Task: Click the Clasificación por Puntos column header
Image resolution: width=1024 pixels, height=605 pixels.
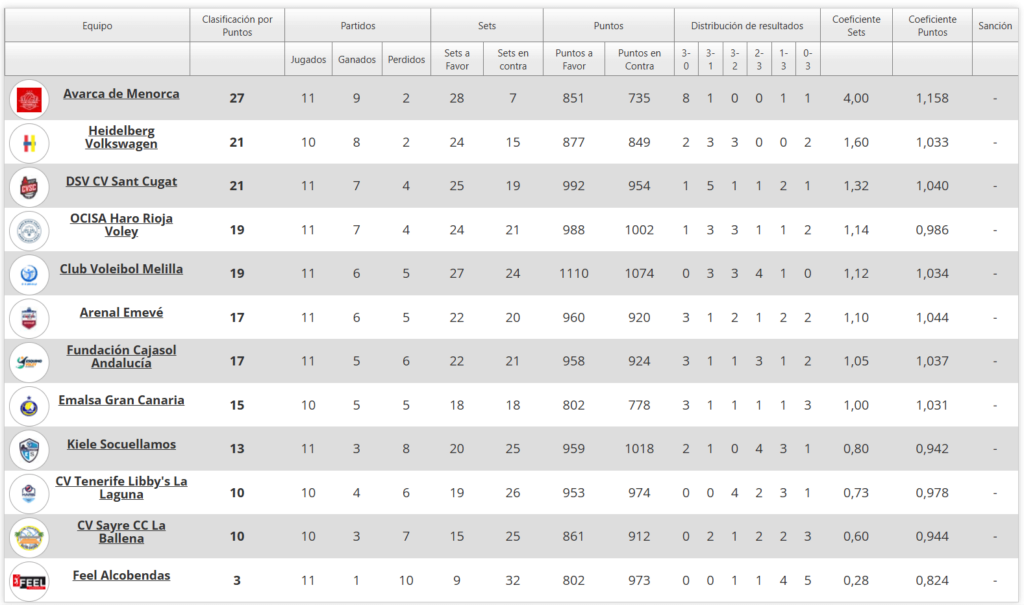Action: [237, 26]
